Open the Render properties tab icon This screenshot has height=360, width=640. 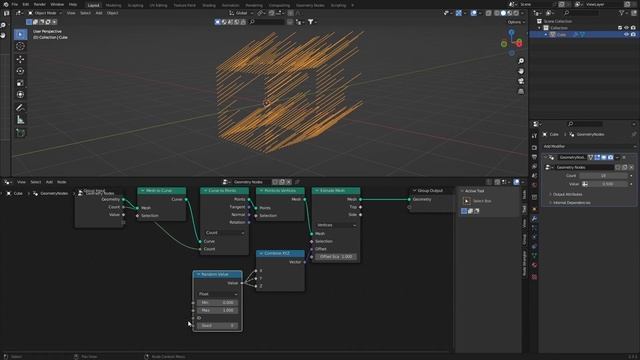pos(534,147)
